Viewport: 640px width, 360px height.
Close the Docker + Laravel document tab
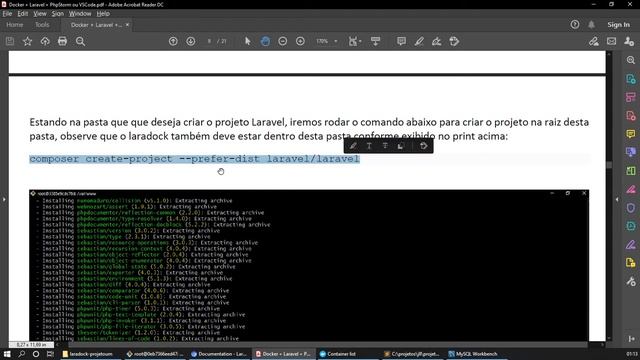point(127,25)
